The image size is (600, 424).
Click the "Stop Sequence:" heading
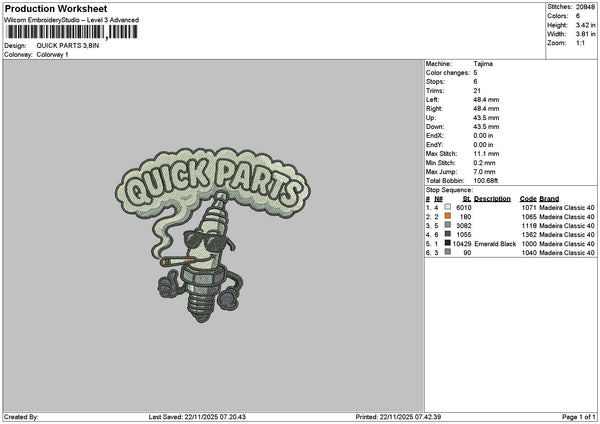pos(450,190)
